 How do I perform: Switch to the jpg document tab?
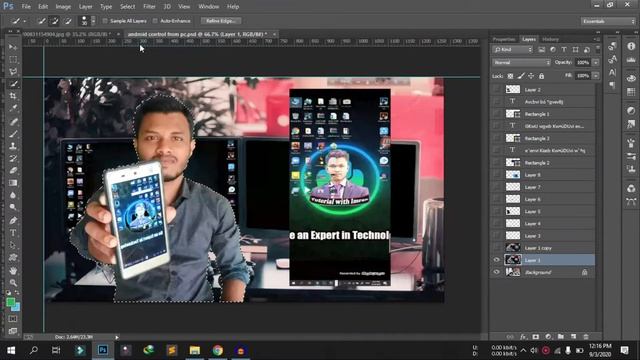[x=67, y=34]
